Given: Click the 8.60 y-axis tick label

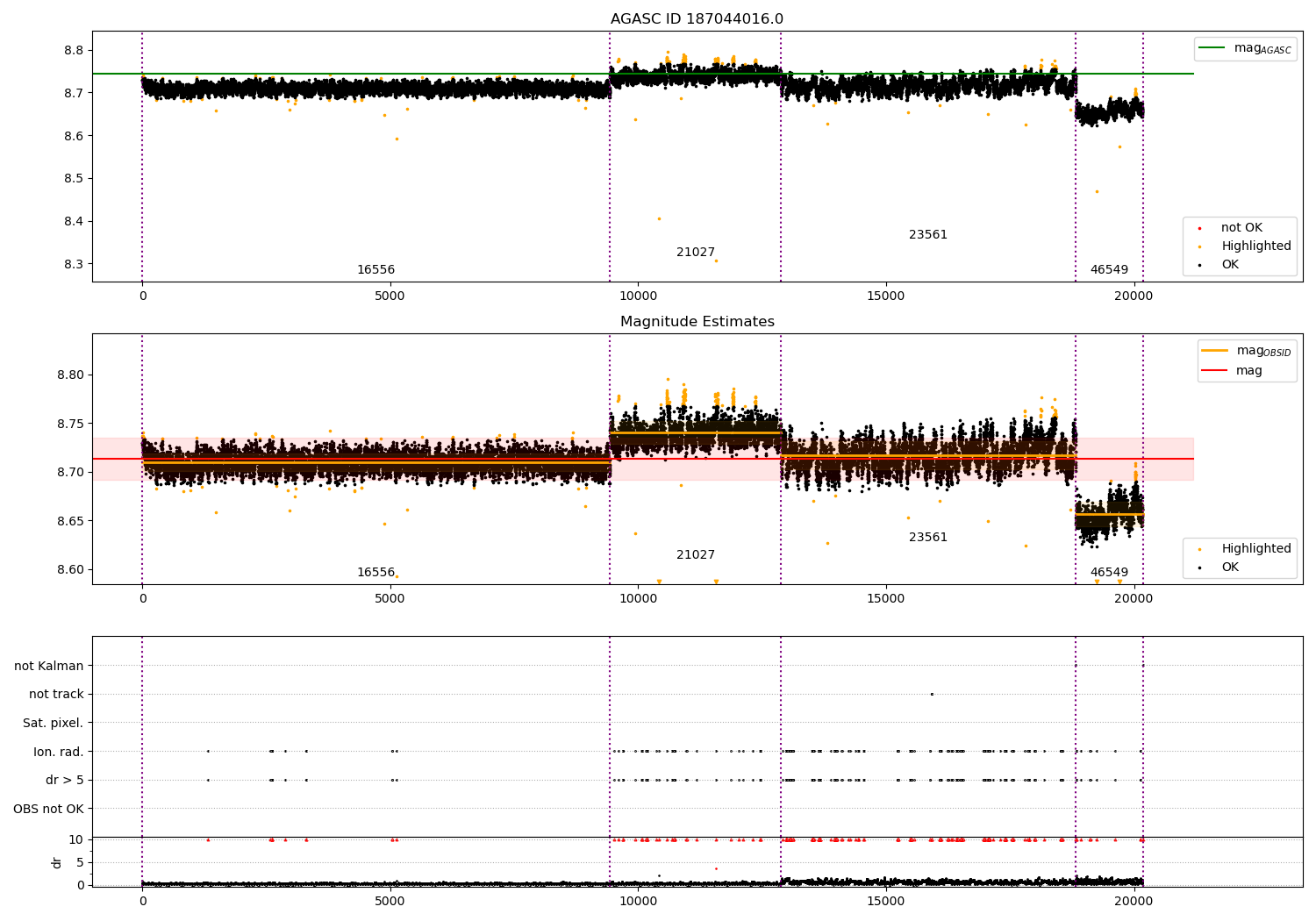Looking at the screenshot, I should pos(70,569).
